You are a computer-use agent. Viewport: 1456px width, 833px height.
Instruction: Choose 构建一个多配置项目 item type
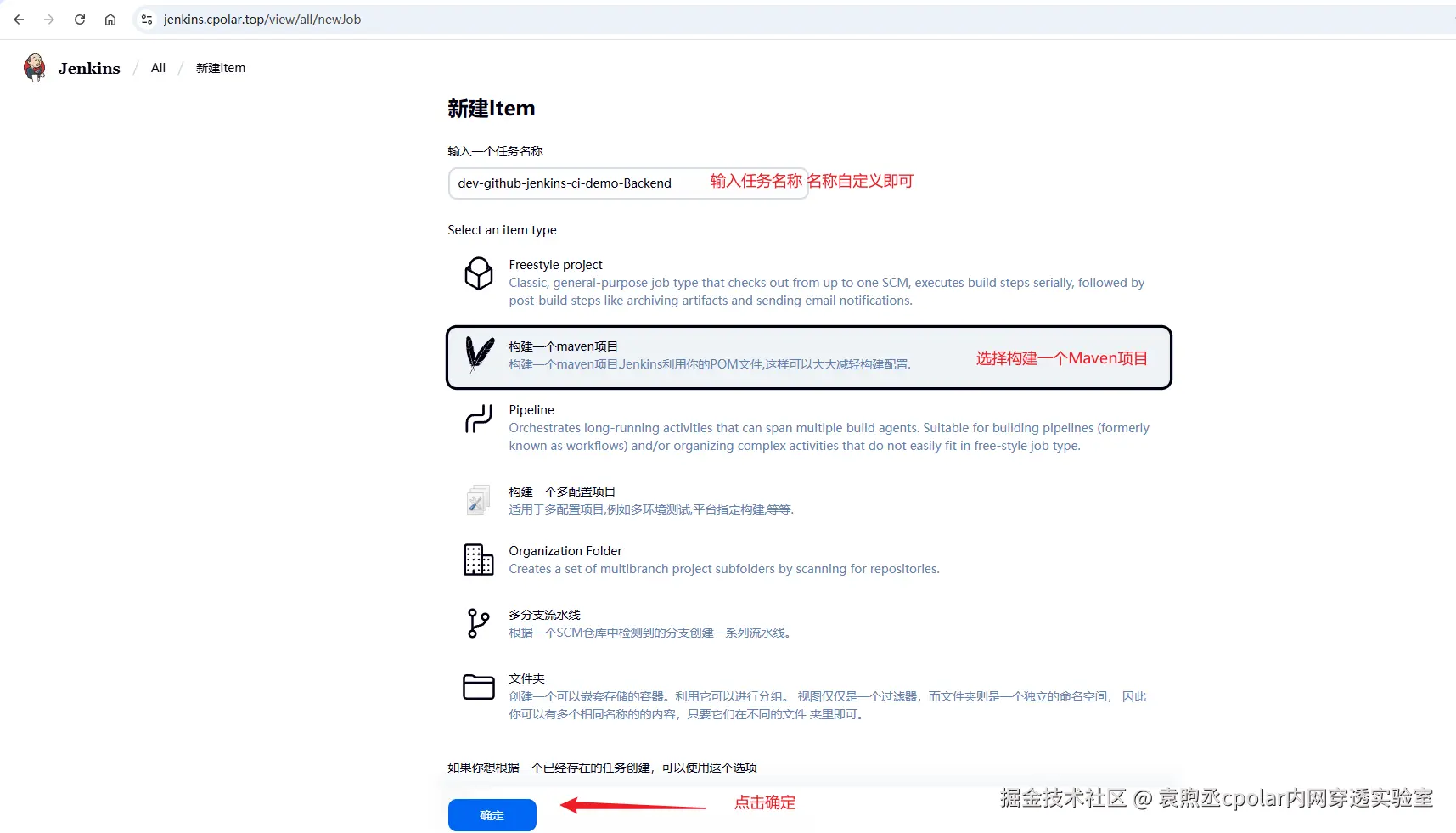coord(810,500)
